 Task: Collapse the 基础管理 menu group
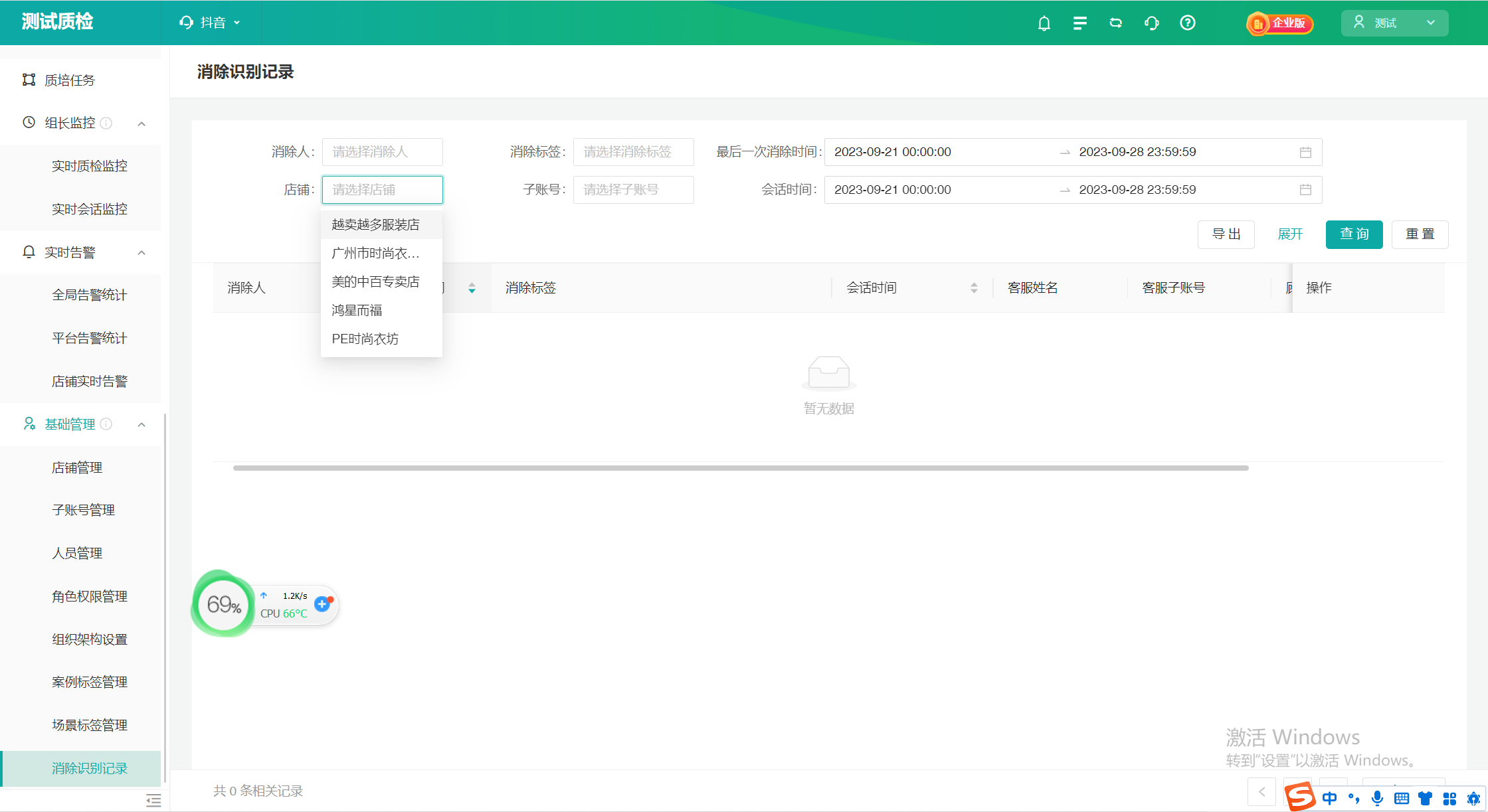pyautogui.click(x=141, y=424)
